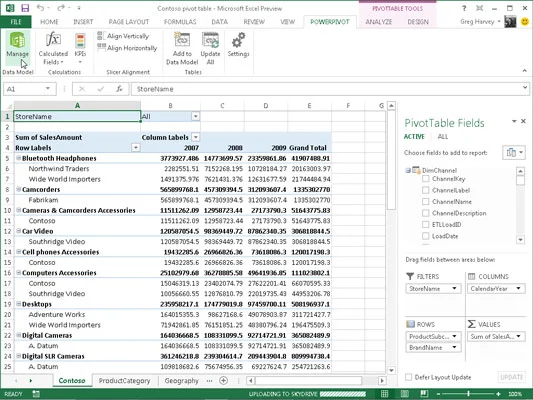533x400 pixels.
Task: Open the StoreName filter dropdown in B1
Action: [195, 117]
